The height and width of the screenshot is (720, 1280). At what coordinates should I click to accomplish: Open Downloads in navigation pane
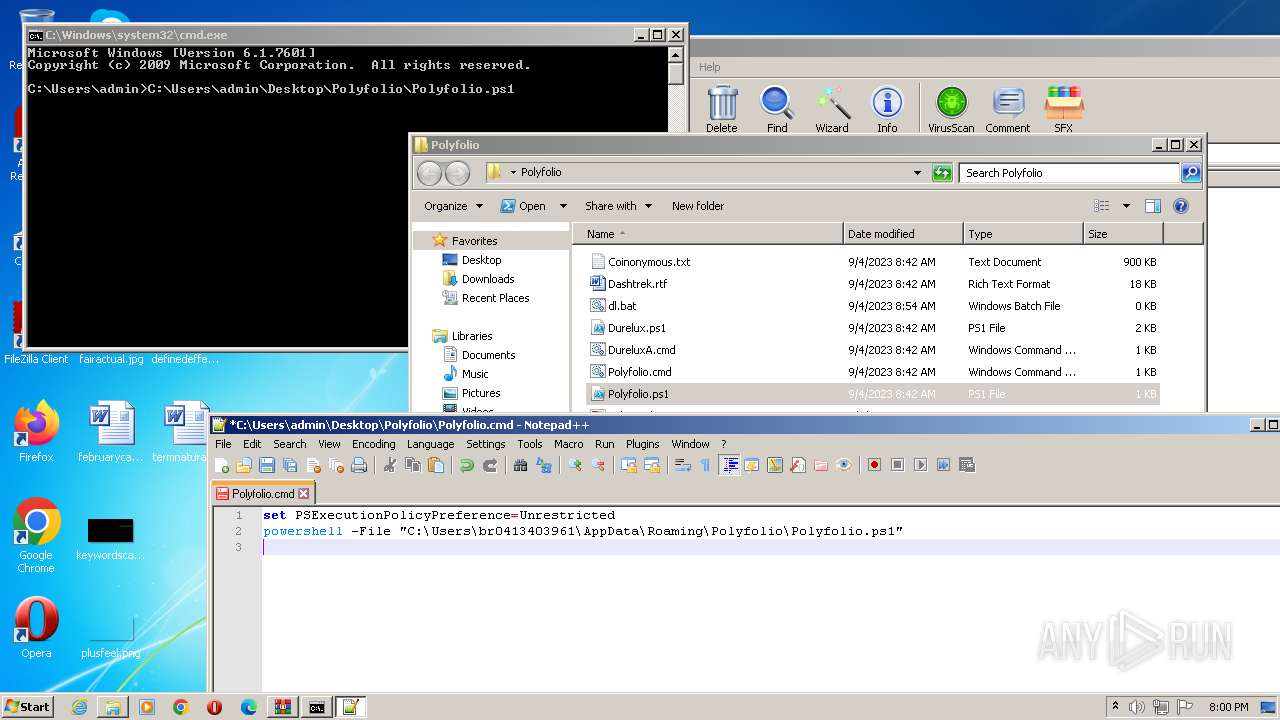[488, 279]
